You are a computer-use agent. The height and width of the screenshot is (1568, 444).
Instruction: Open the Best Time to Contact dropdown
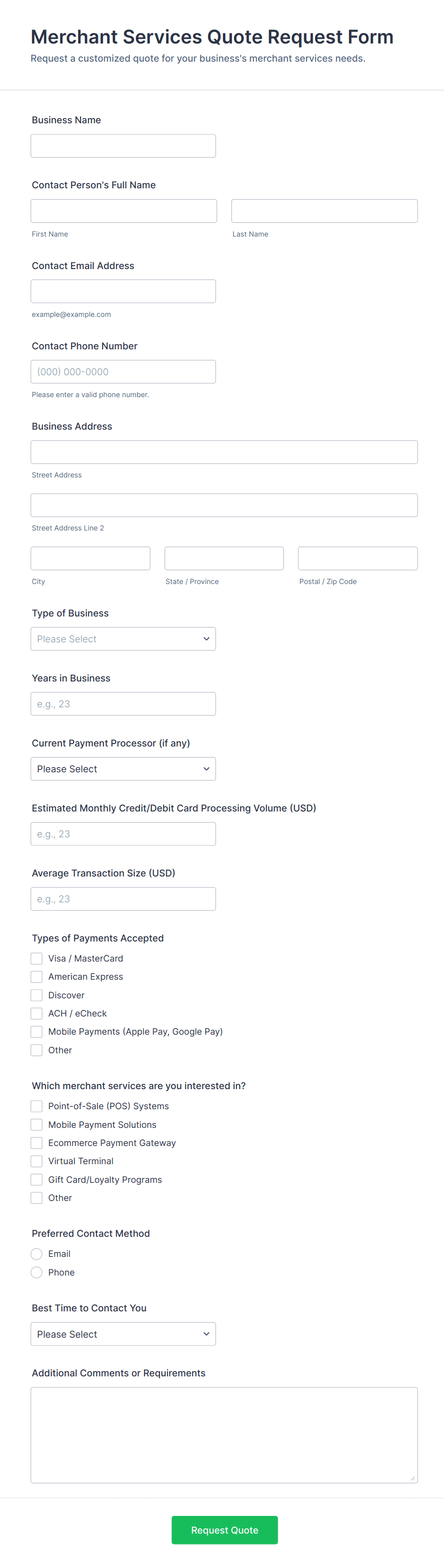[x=123, y=1334]
